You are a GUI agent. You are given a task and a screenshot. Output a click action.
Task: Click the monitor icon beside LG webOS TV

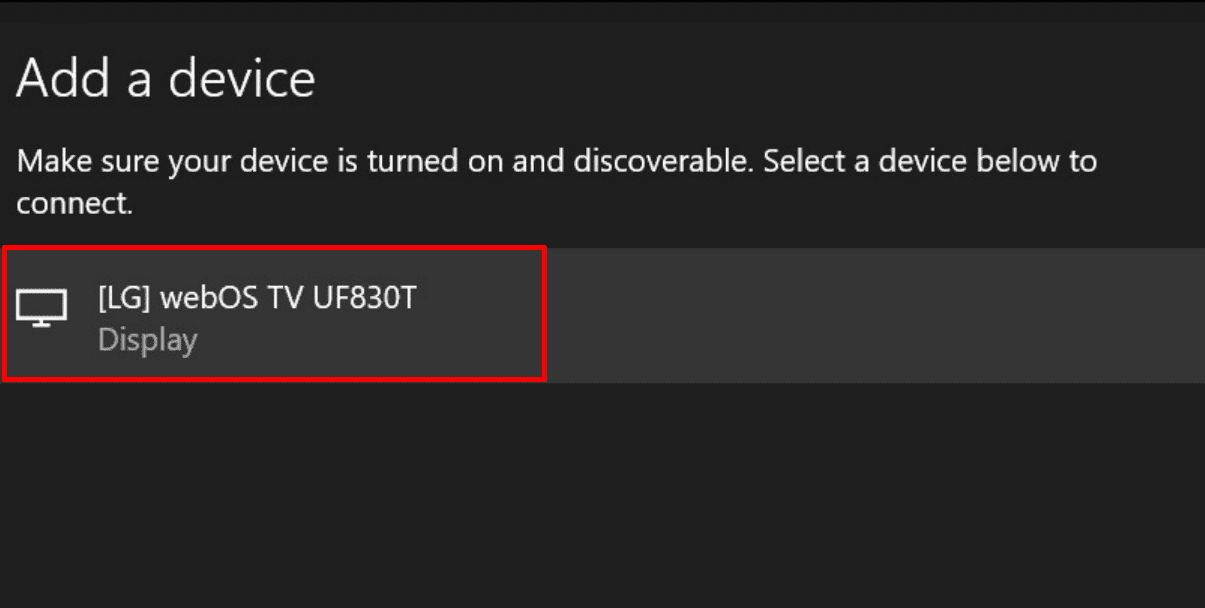[x=42, y=308]
